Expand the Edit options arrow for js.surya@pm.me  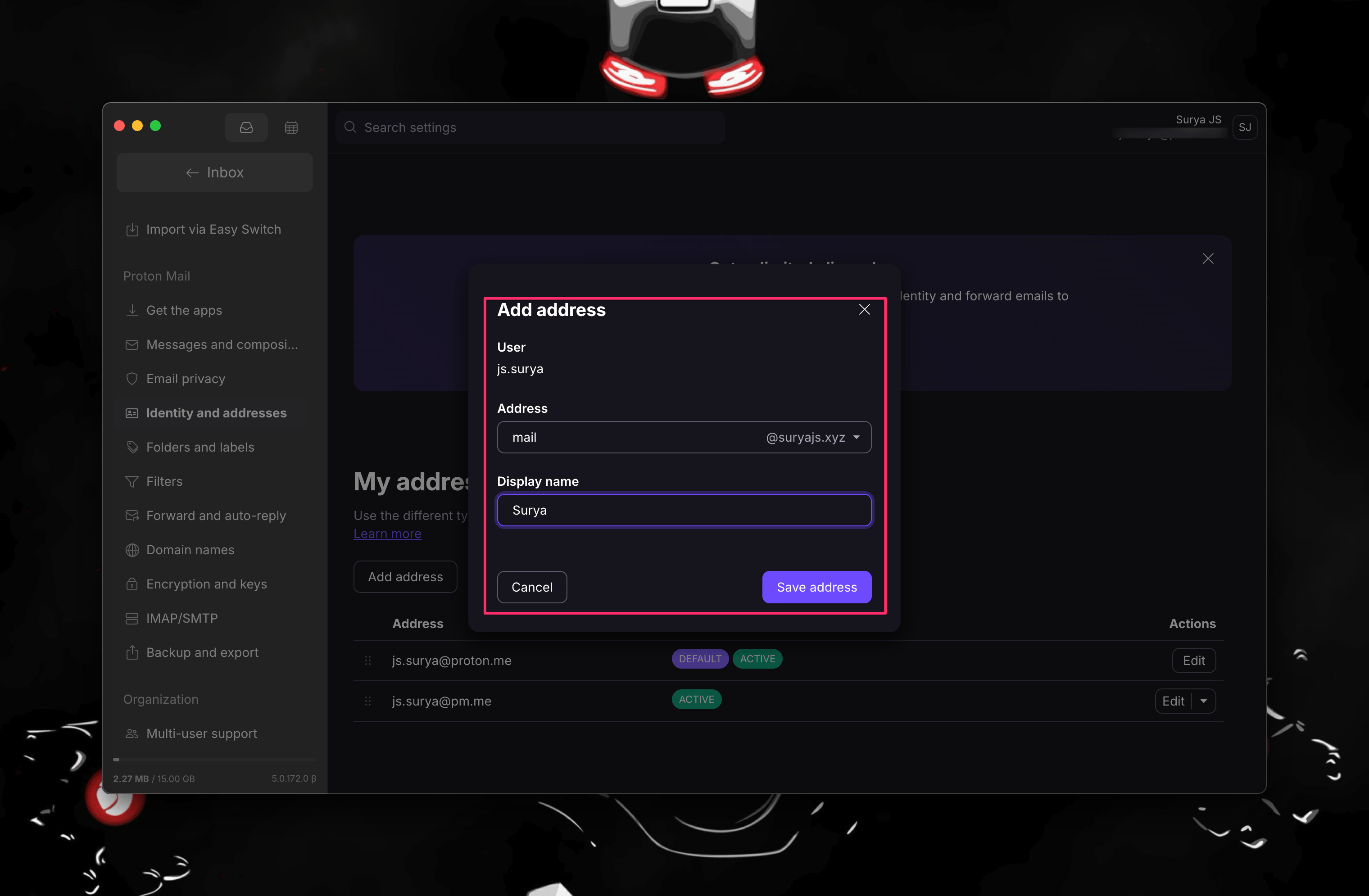tap(1204, 701)
